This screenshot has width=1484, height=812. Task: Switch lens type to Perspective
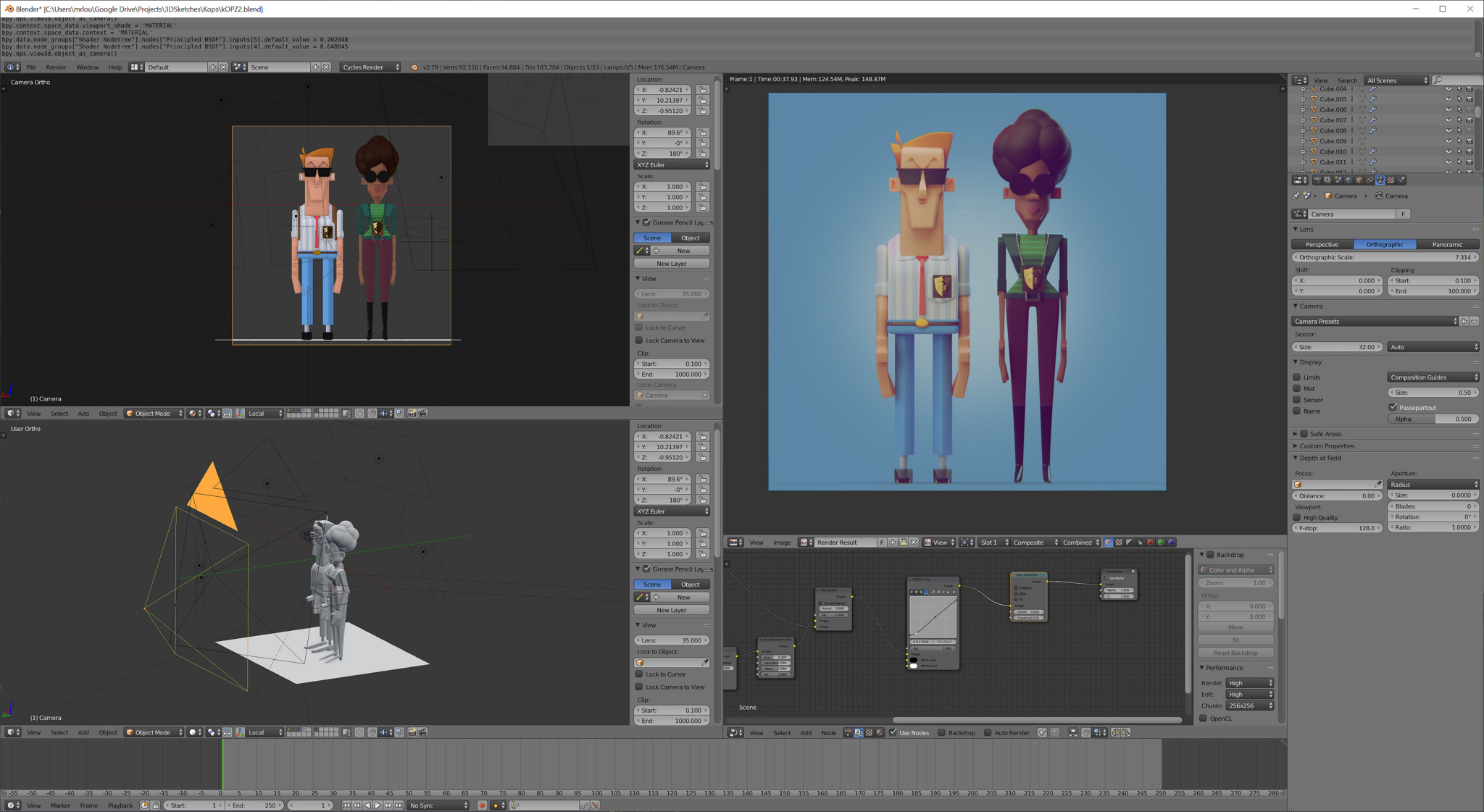1322,245
